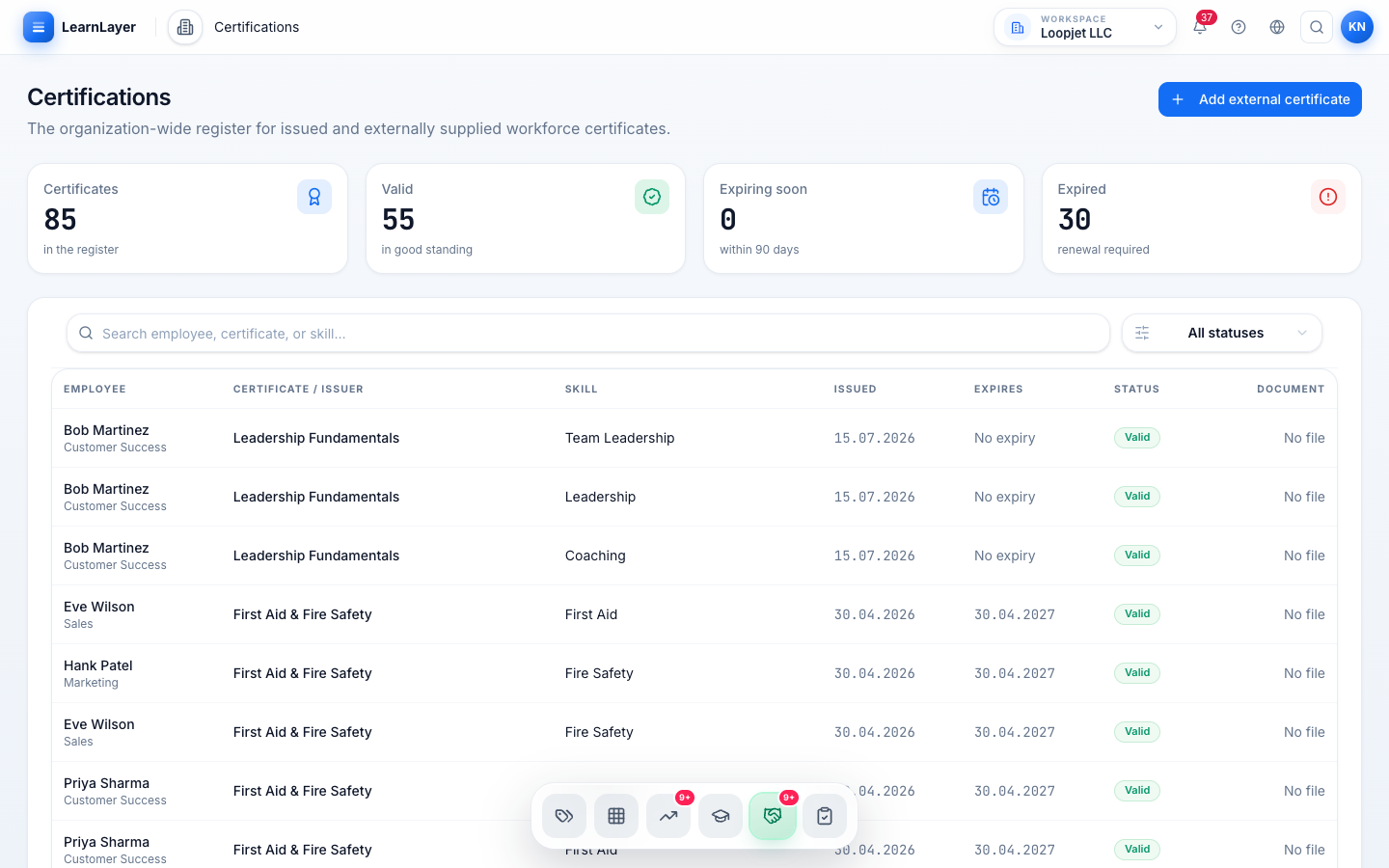This screenshot has height=868, width=1389.
Task: Click the Valid badge in Team Leadership row
Action: [1137, 438]
